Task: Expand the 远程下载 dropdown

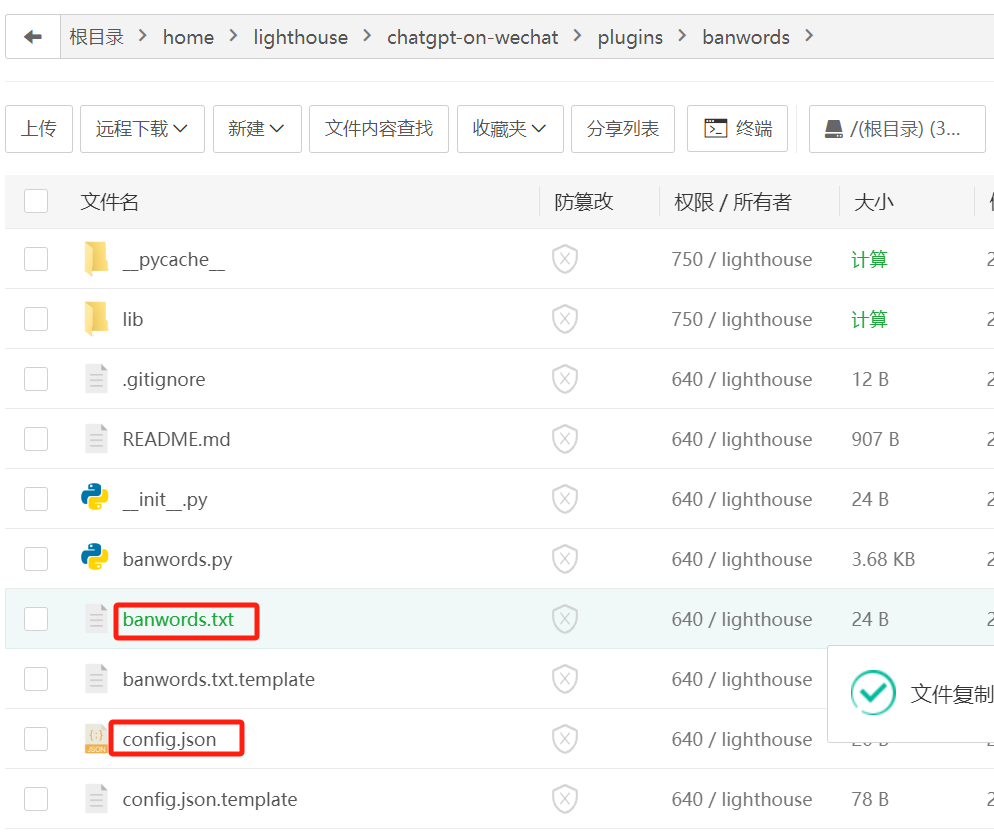Action: pyautogui.click(x=142, y=129)
